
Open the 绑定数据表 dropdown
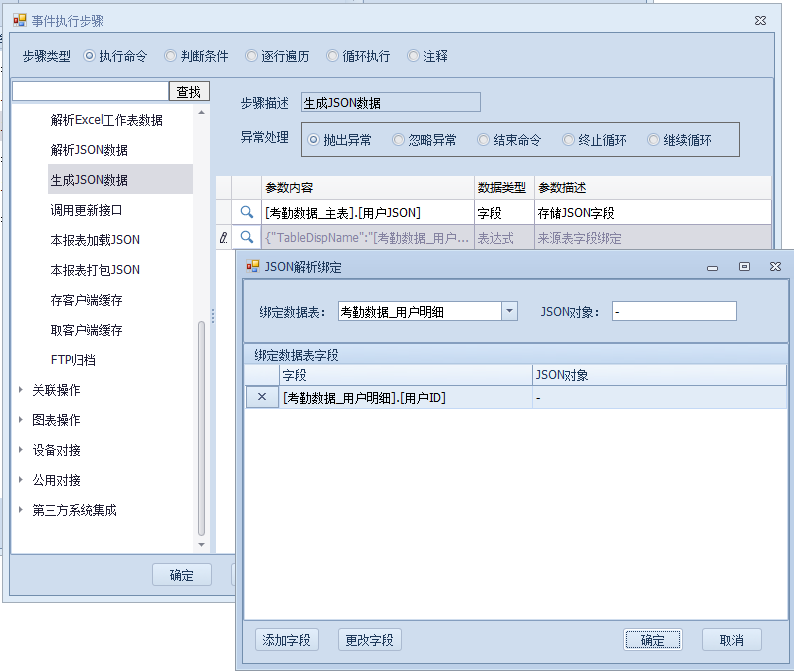pos(509,311)
